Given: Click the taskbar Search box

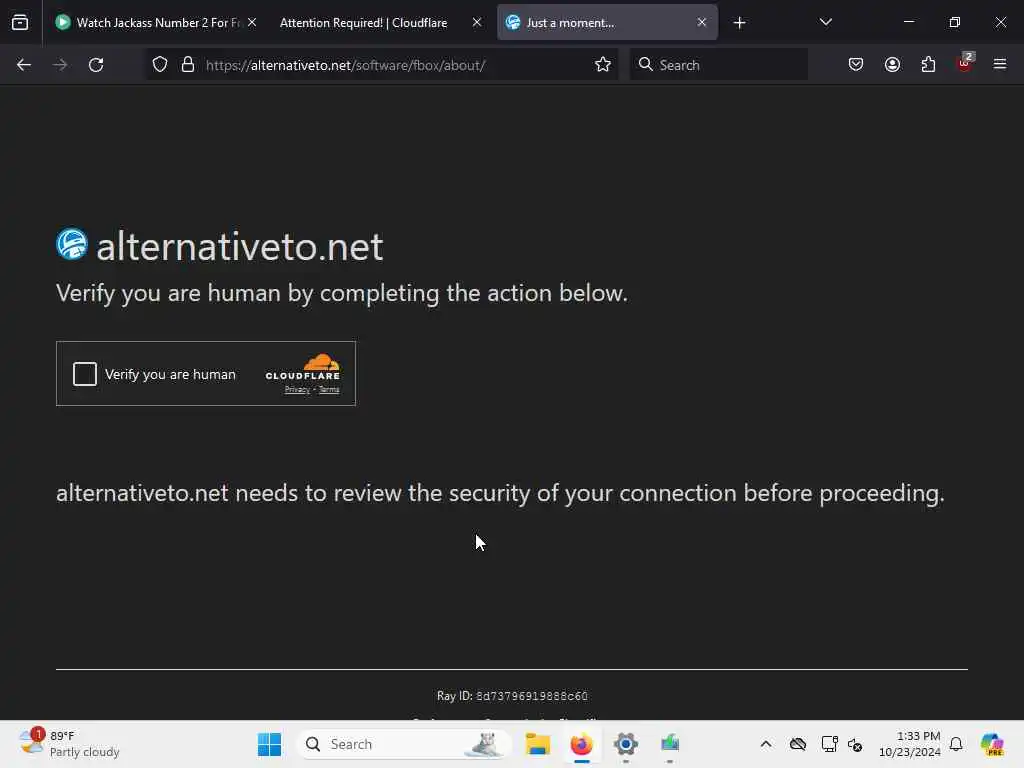Looking at the screenshot, I should click(x=404, y=744).
